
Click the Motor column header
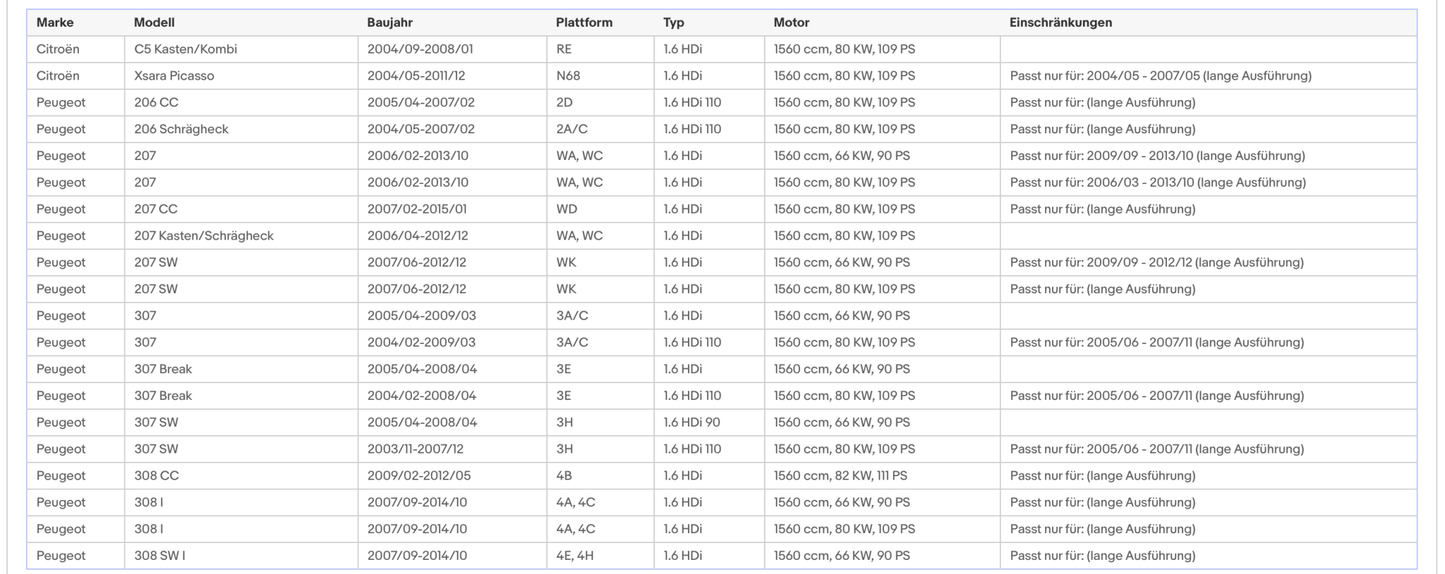pyautogui.click(x=791, y=22)
